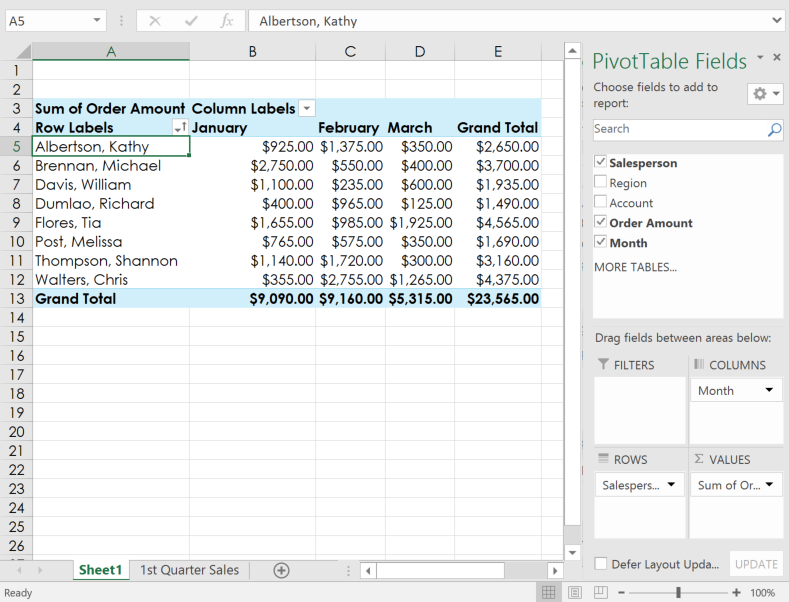Click the zoom in plus icon
Viewport: 789px width, 602px height.
pyautogui.click(x=736, y=593)
